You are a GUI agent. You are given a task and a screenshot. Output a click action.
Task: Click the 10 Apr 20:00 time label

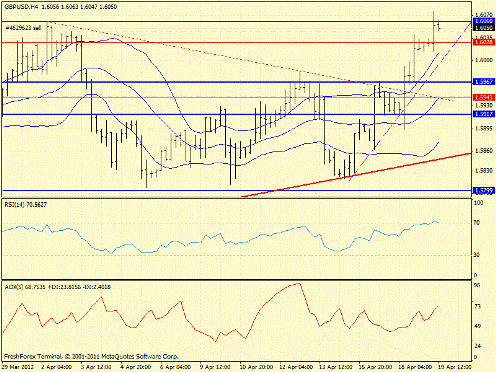[256, 367]
